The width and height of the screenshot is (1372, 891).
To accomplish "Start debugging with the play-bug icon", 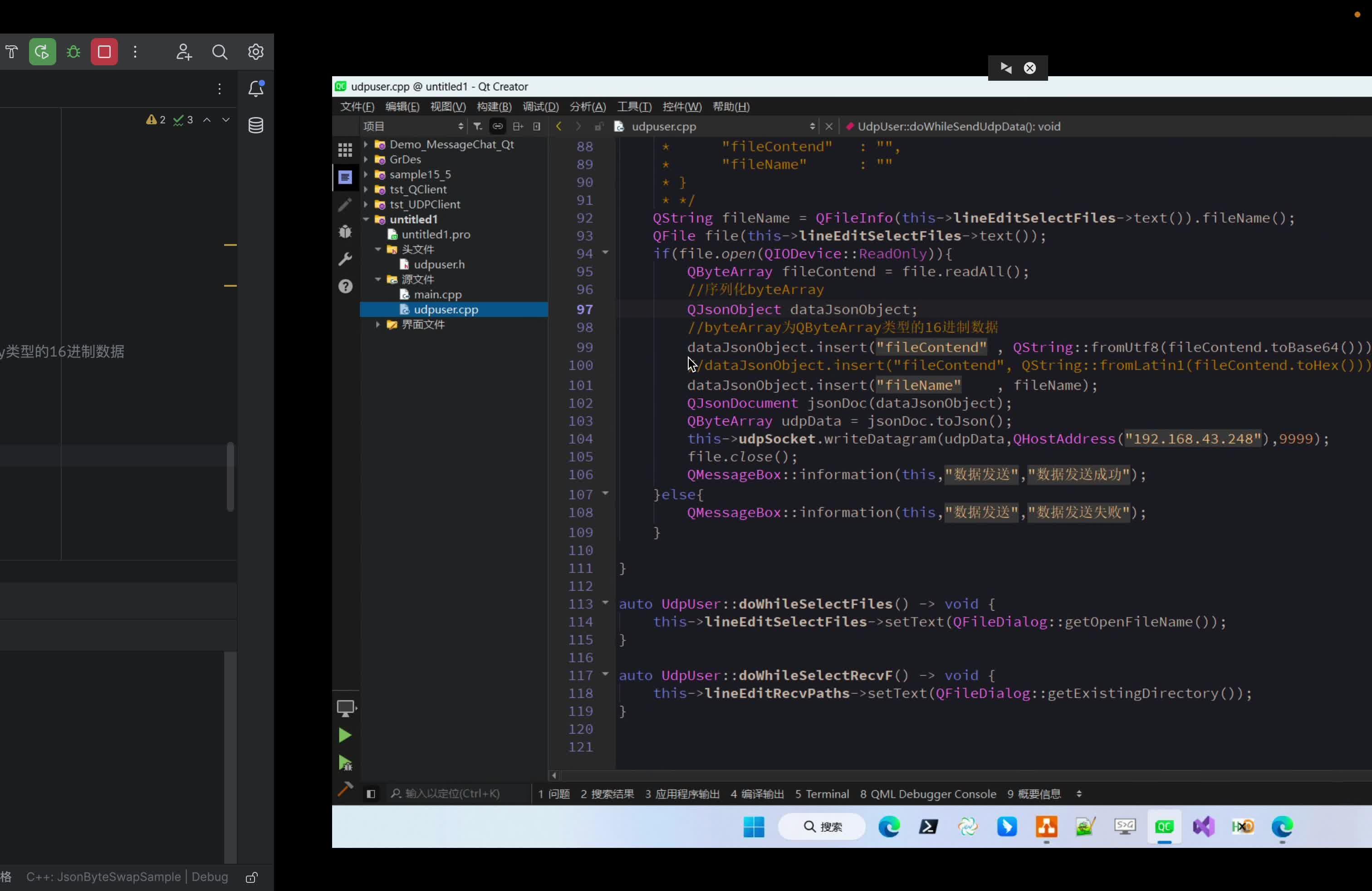I will (x=345, y=763).
